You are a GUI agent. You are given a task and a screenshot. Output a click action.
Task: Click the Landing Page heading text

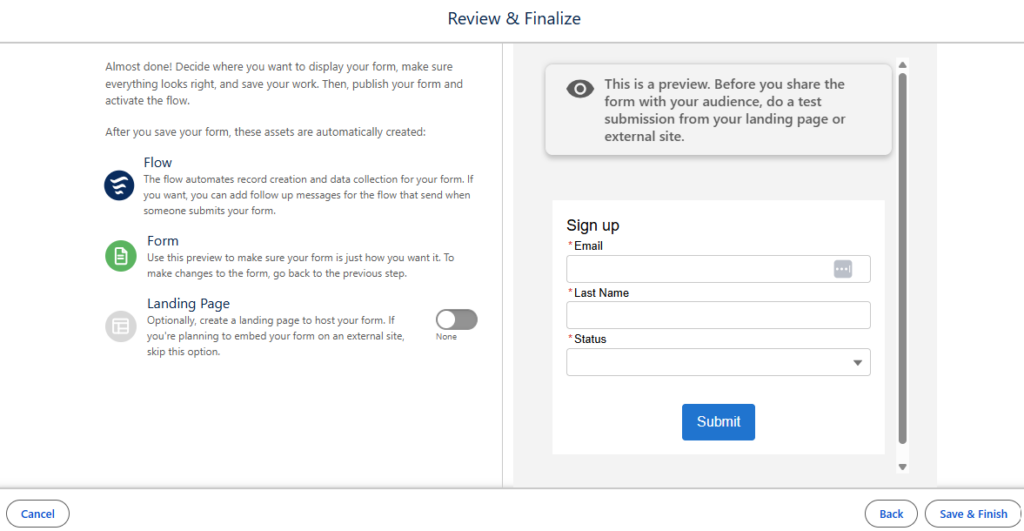188,304
